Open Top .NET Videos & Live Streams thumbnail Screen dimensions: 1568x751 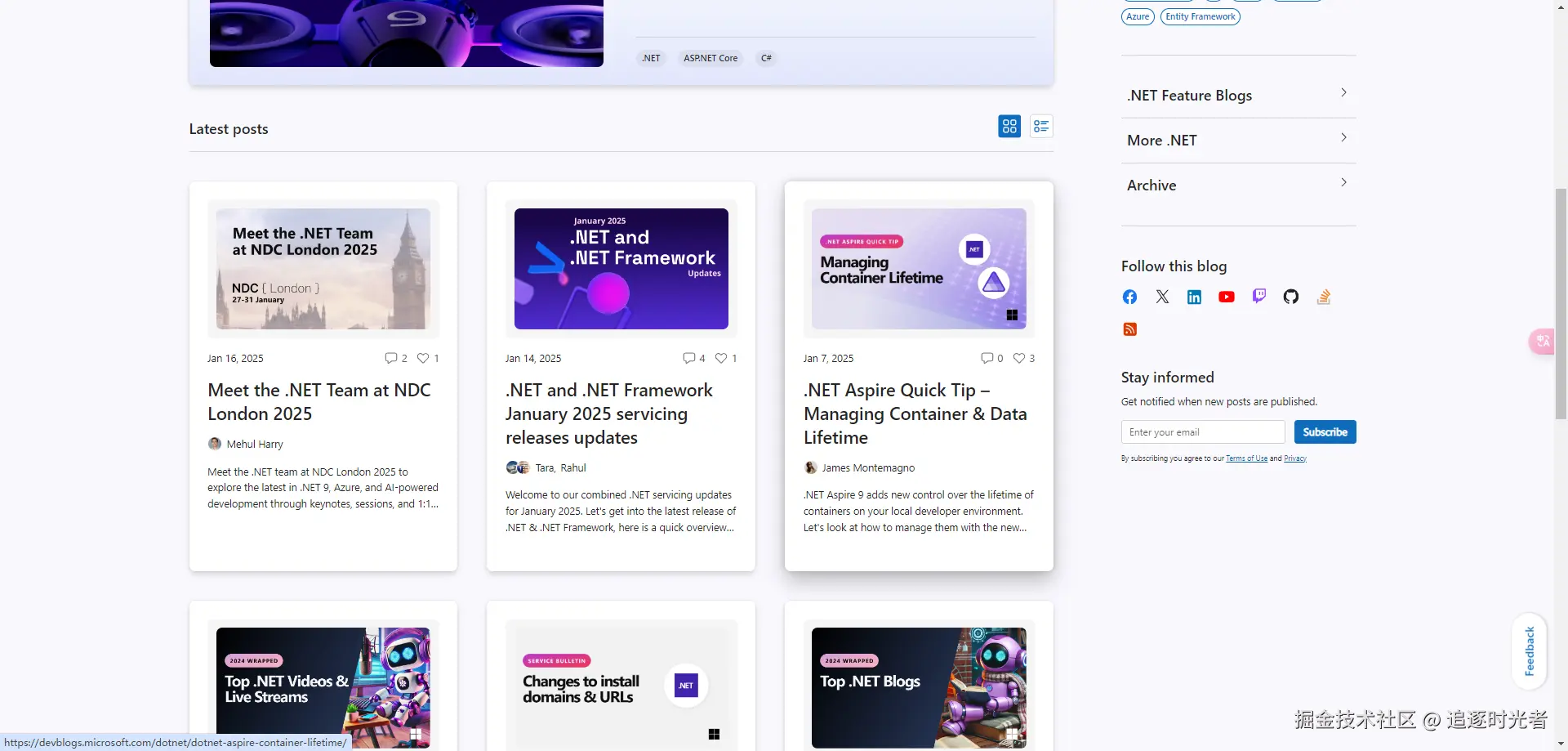323,688
